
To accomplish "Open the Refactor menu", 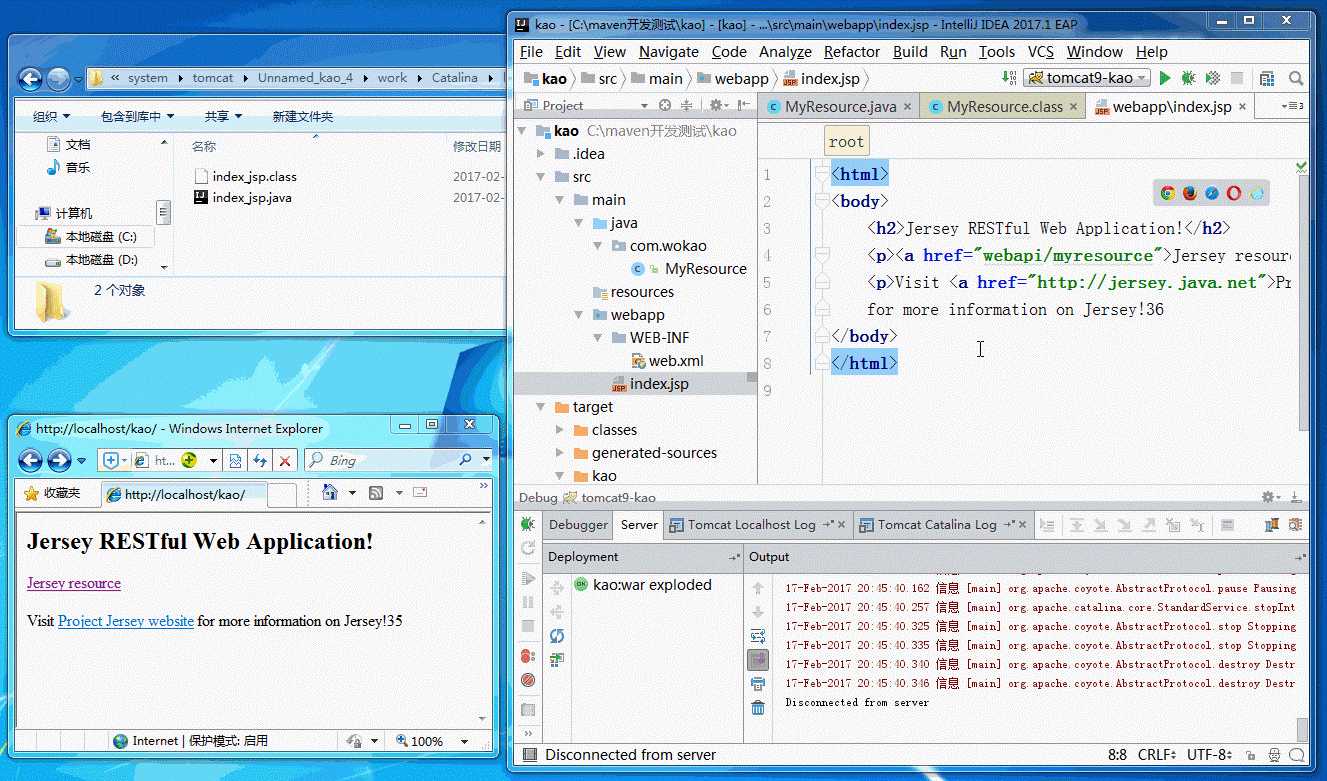I will pos(852,52).
